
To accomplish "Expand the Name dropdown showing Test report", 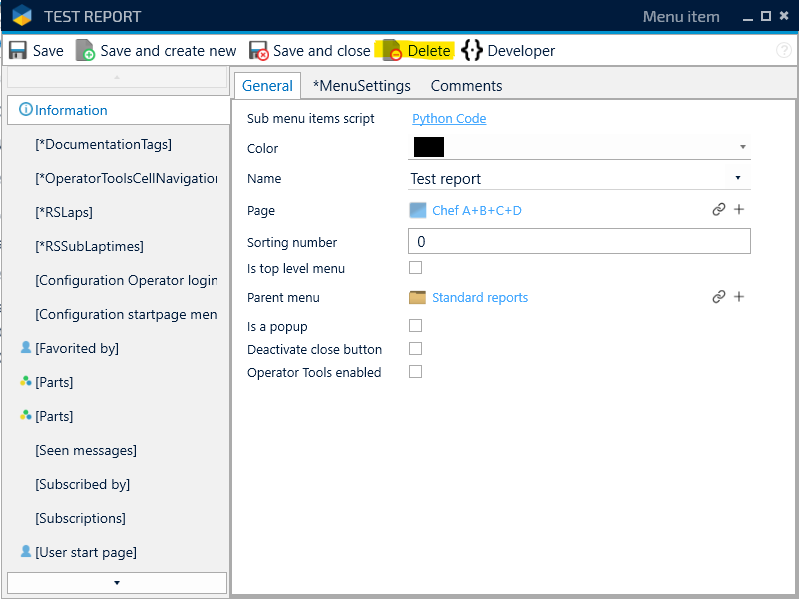I will (x=738, y=178).
